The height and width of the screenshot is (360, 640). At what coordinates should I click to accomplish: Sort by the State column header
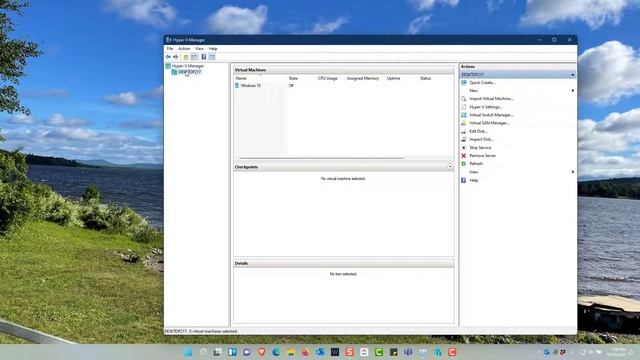[x=293, y=78]
